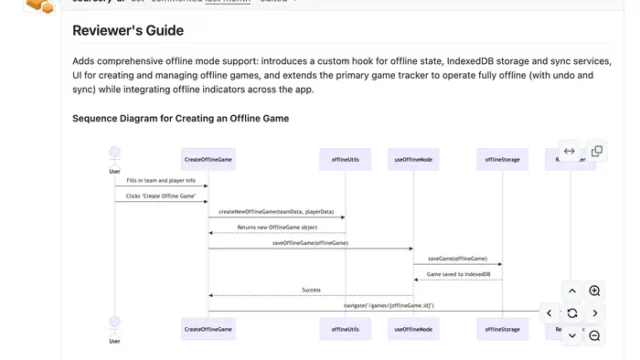Click "saveGame(offlineGame)" message label

pos(458,258)
